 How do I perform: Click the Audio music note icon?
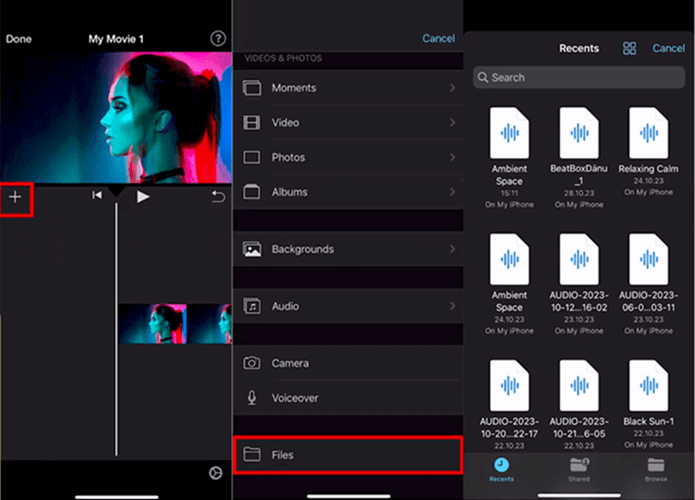pos(252,306)
